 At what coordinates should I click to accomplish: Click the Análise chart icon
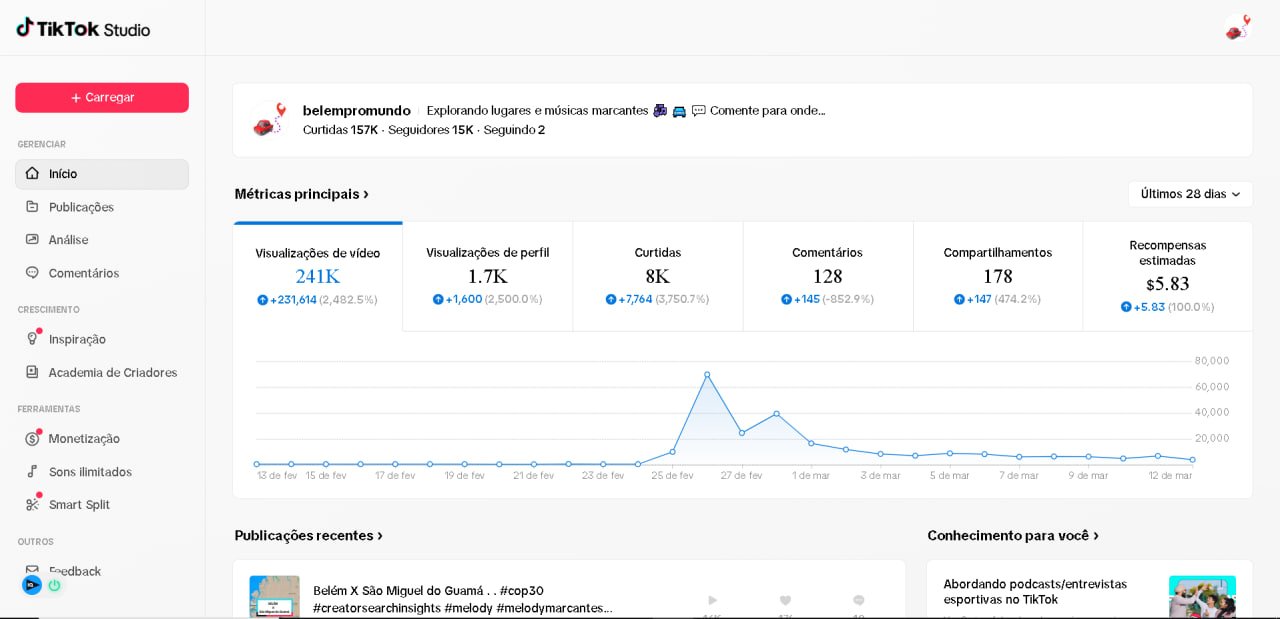32,240
